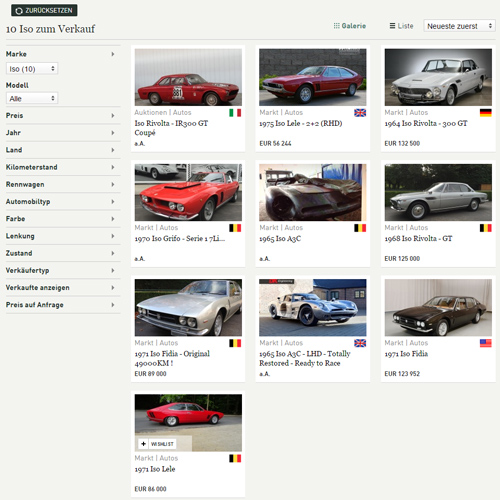Screen dimensions: 500x500
Task: Expand the Automobiltyp filter
Action: pyautogui.click(x=63, y=201)
